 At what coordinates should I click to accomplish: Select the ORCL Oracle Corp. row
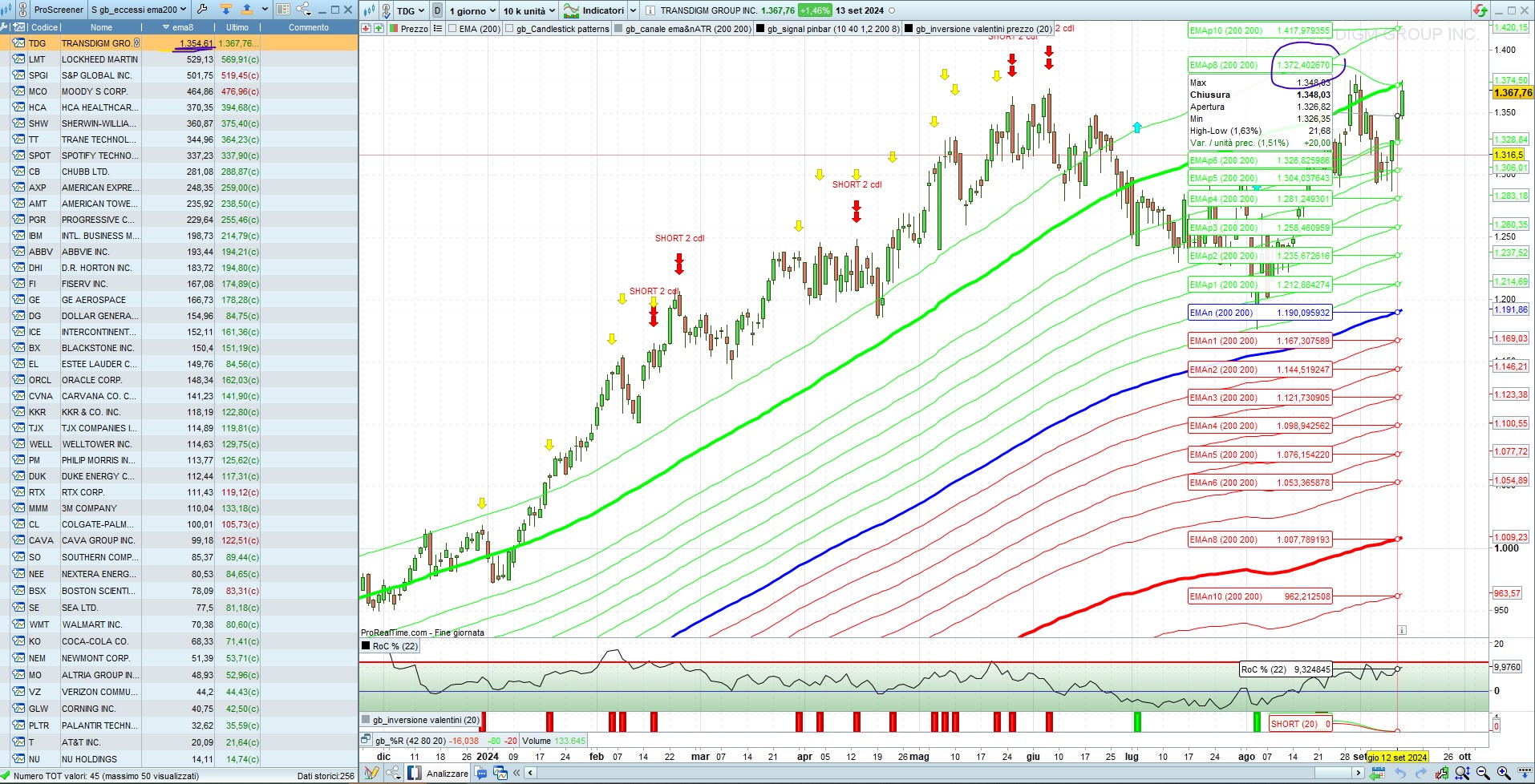[179, 380]
